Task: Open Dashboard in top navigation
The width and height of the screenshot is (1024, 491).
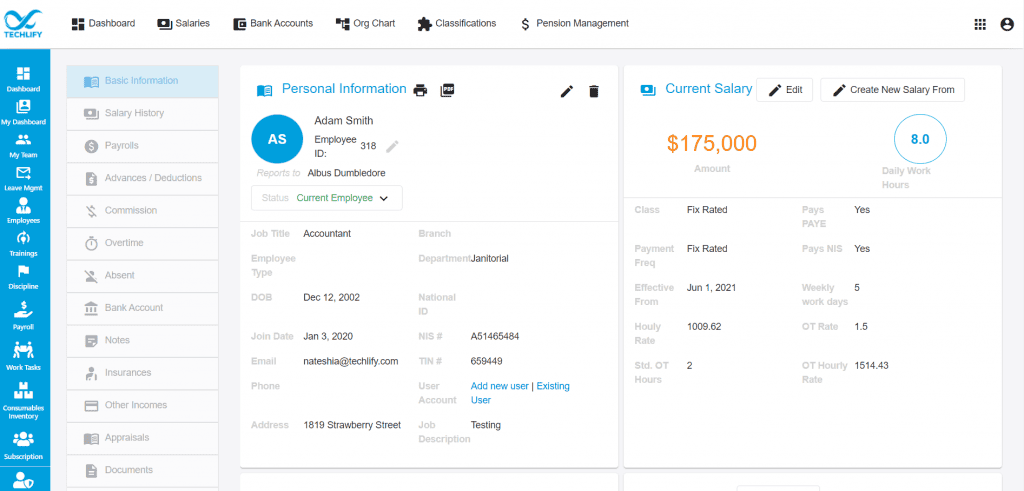Action: (x=103, y=24)
